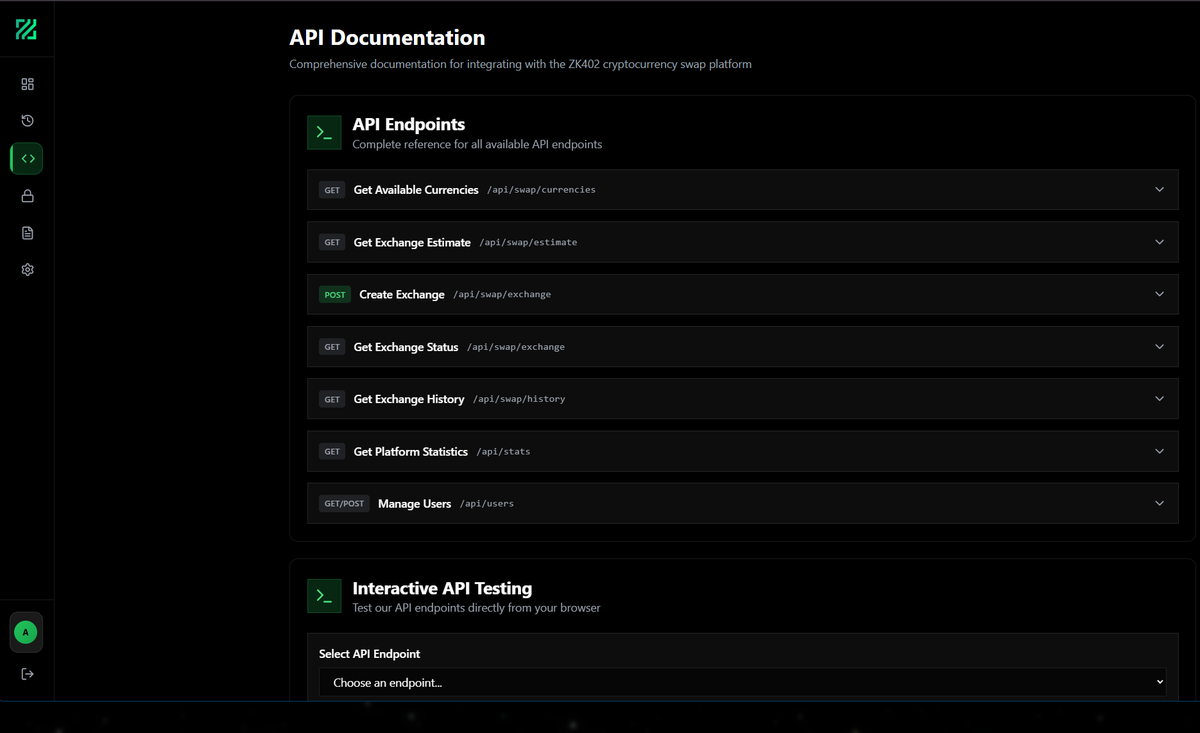Expand the Get Platform Statistics chevron

click(1159, 451)
